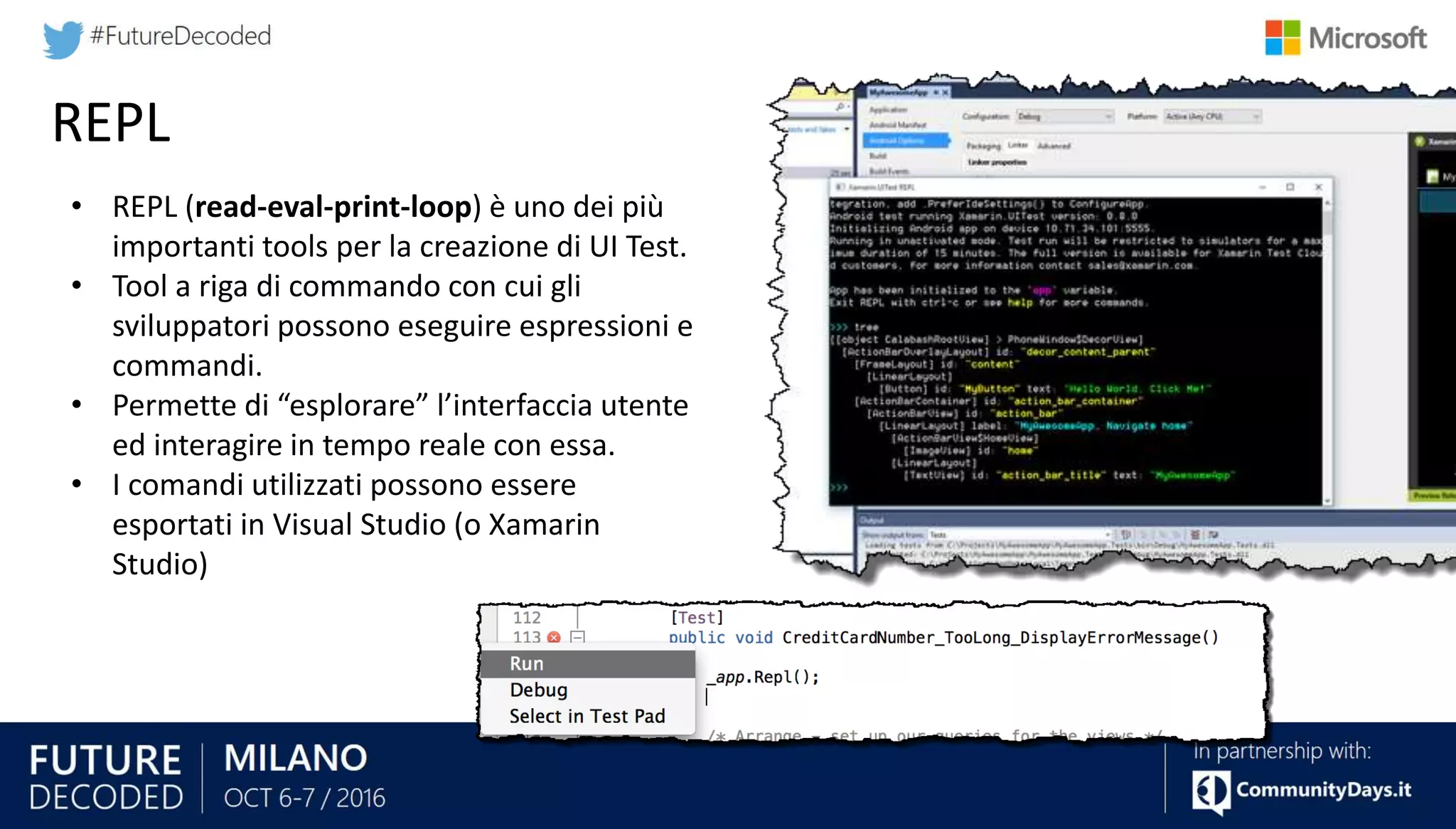The image size is (1456, 829).
Task: Select the Android Manifest properties page
Action: coord(898,125)
